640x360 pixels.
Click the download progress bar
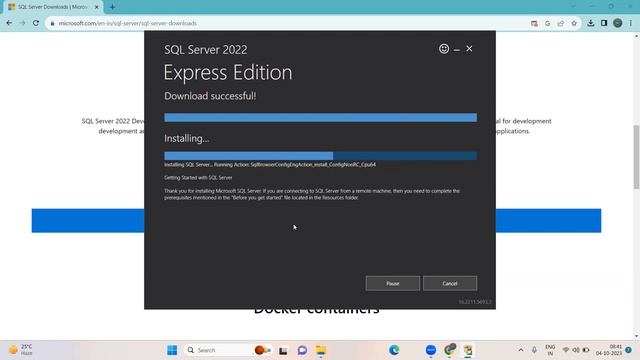tap(320, 118)
